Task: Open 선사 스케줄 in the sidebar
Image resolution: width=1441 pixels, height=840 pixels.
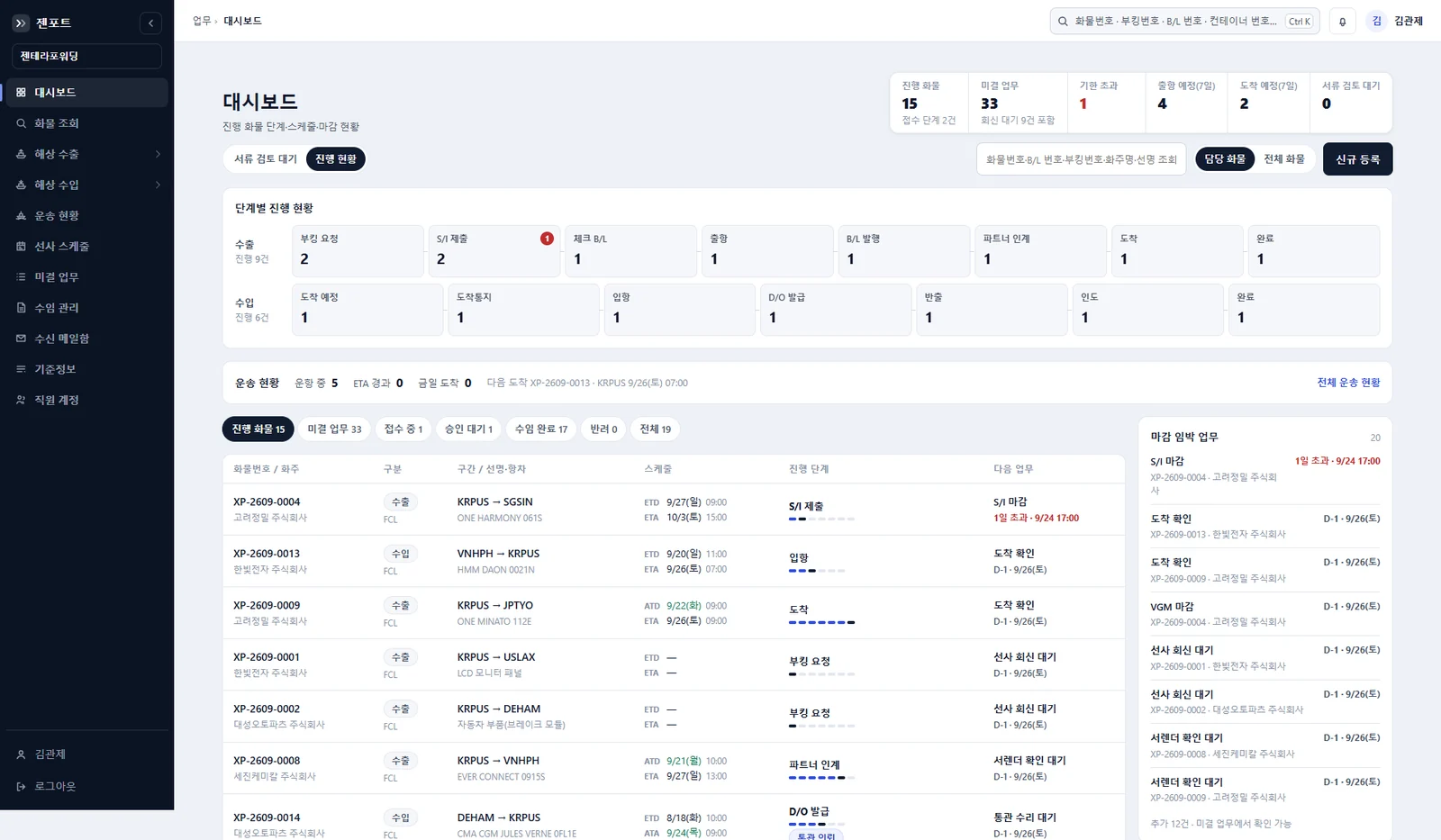Action: [x=86, y=247]
